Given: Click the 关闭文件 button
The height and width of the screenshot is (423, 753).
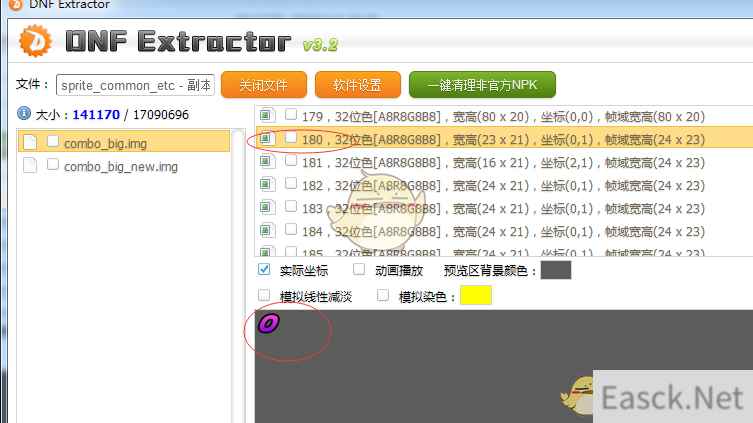Looking at the screenshot, I should click(264, 85).
